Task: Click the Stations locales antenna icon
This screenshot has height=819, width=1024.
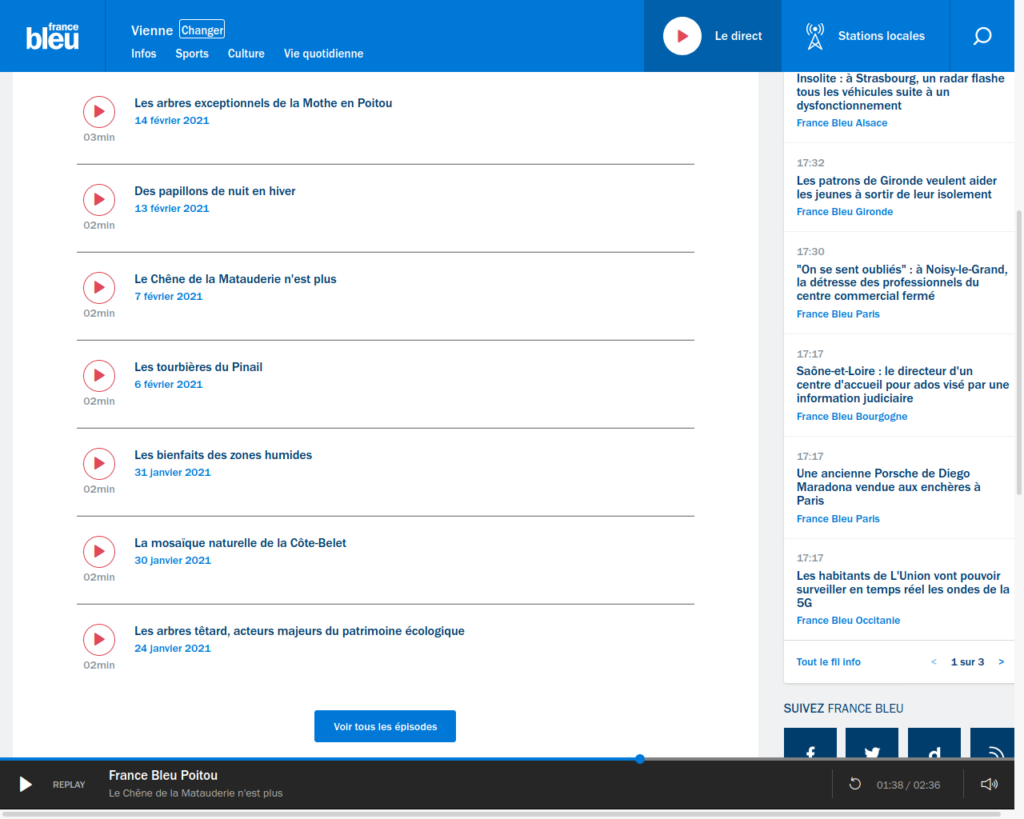Action: pos(815,36)
